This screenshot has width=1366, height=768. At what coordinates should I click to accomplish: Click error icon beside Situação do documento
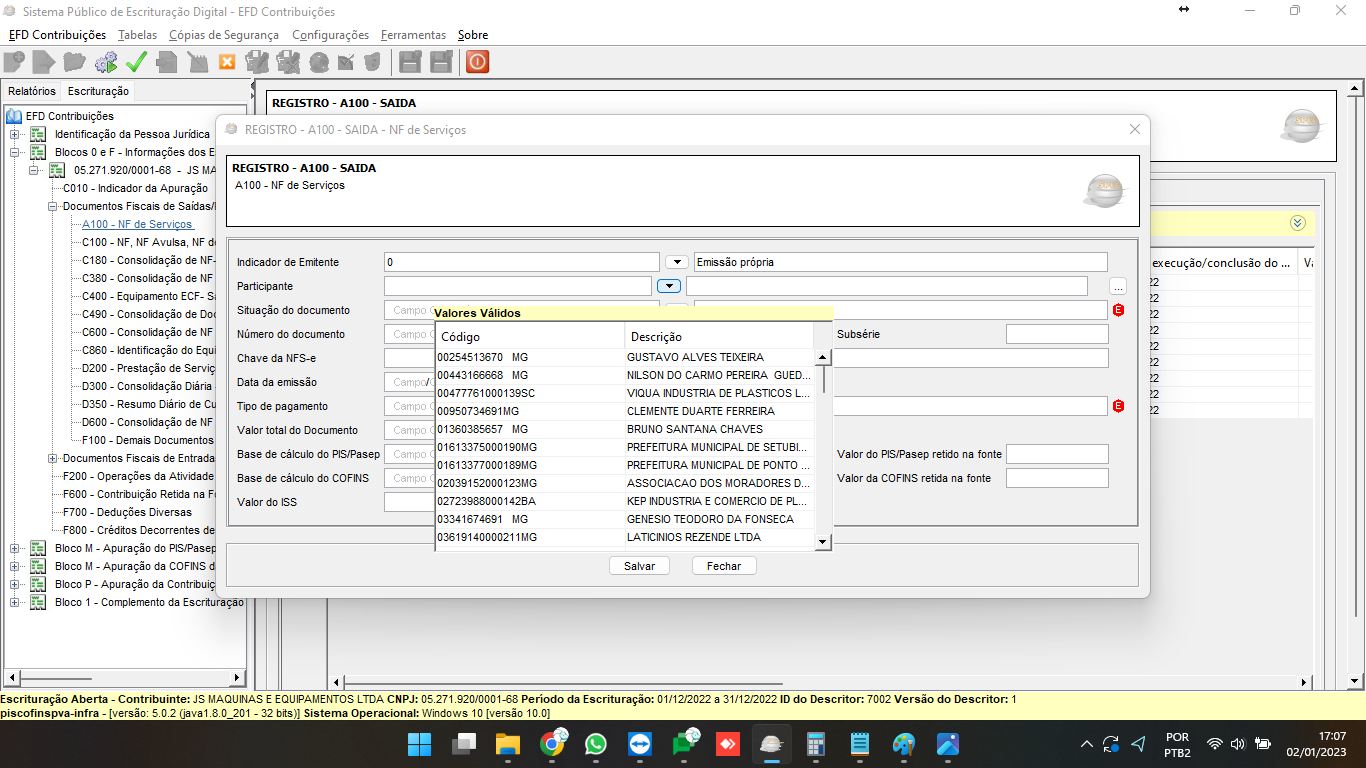pyautogui.click(x=1118, y=310)
